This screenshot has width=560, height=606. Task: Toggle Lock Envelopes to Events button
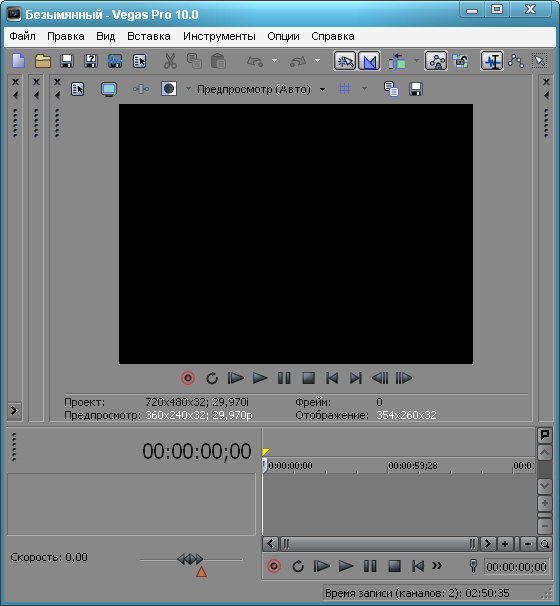coord(436,61)
